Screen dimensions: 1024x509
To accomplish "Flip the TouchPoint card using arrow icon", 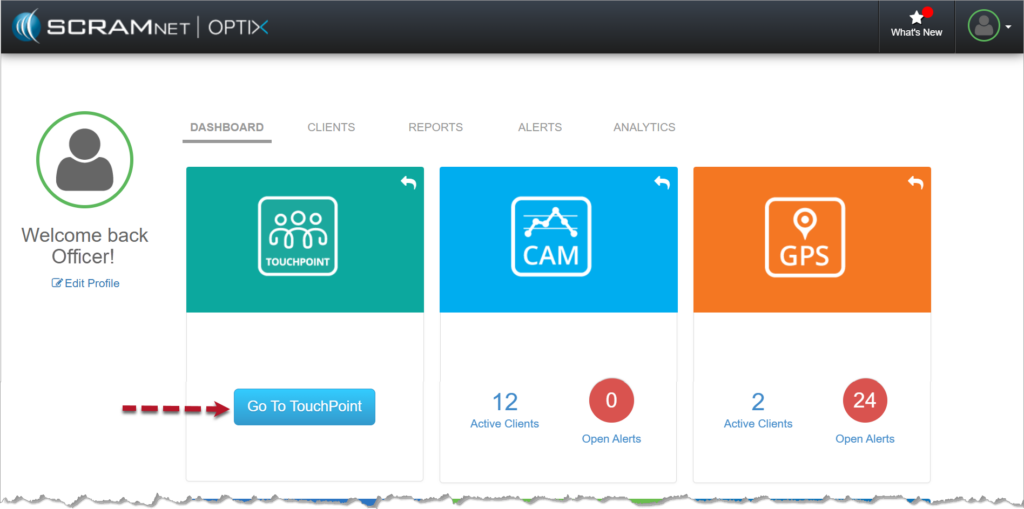I will [408, 182].
